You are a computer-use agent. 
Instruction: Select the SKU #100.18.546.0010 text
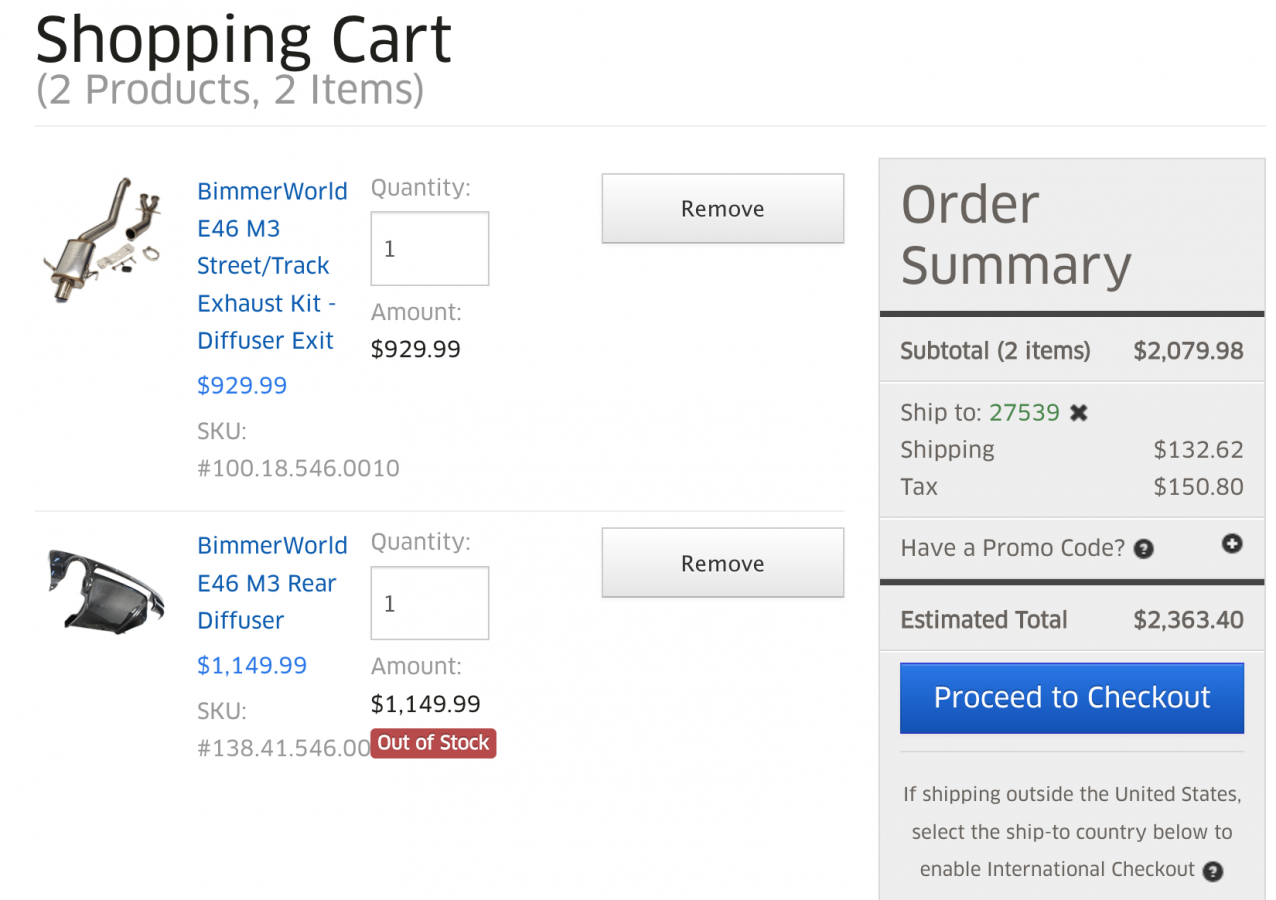click(x=298, y=450)
